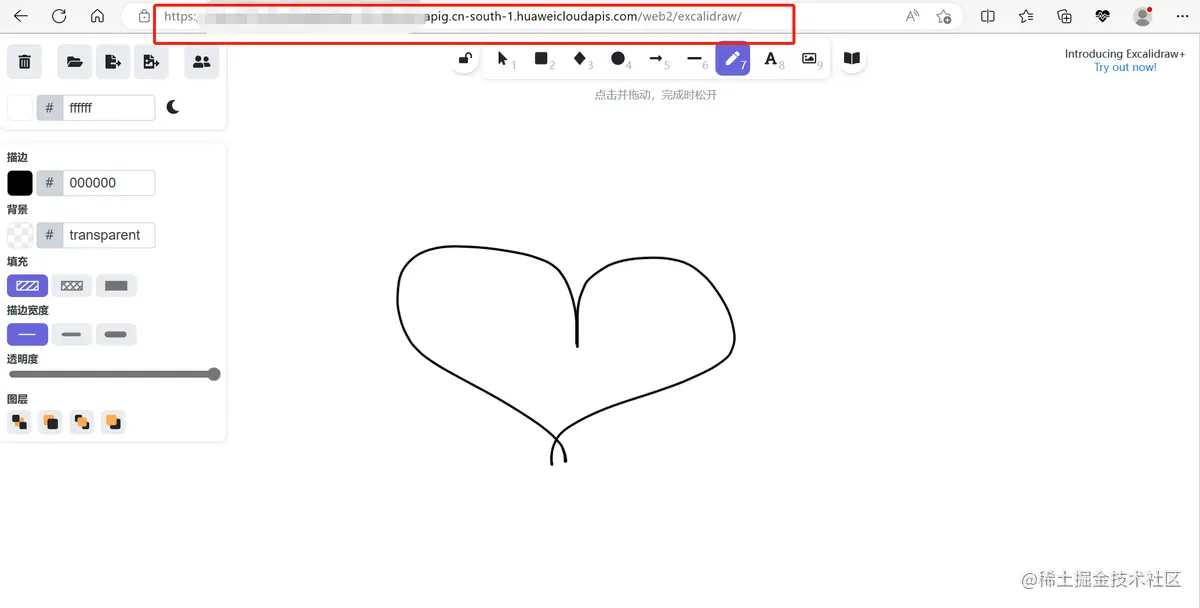This screenshot has width=1200, height=608.
Task: Choose extra bold stroke width
Action: click(116, 334)
